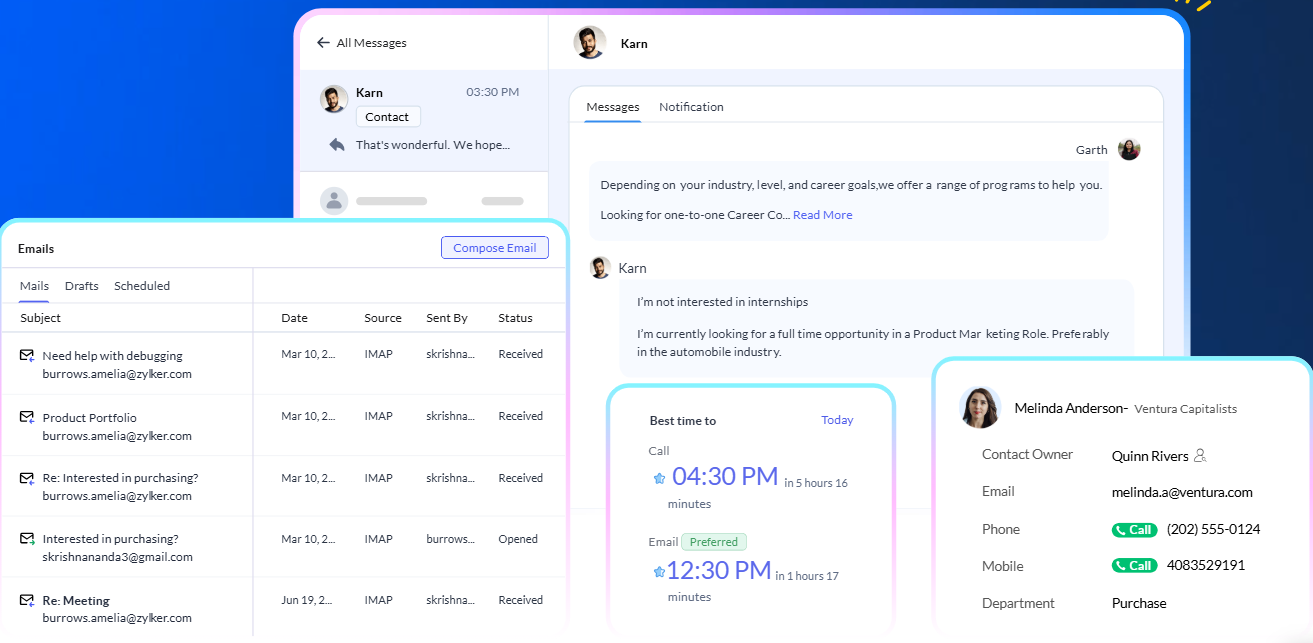
Task: Click Garth's avatar in the conversation
Action: (x=1129, y=149)
